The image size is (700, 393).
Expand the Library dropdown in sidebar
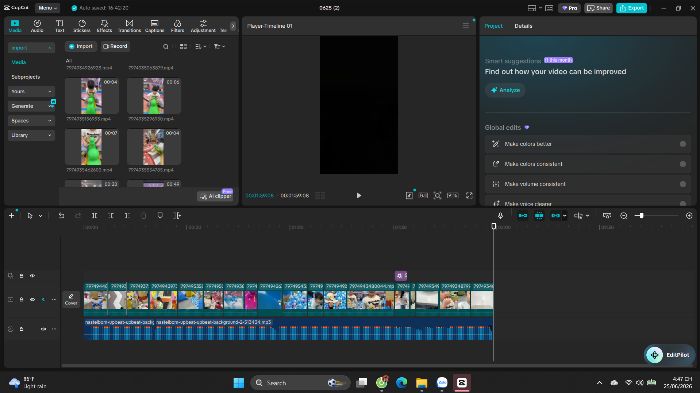[31, 135]
